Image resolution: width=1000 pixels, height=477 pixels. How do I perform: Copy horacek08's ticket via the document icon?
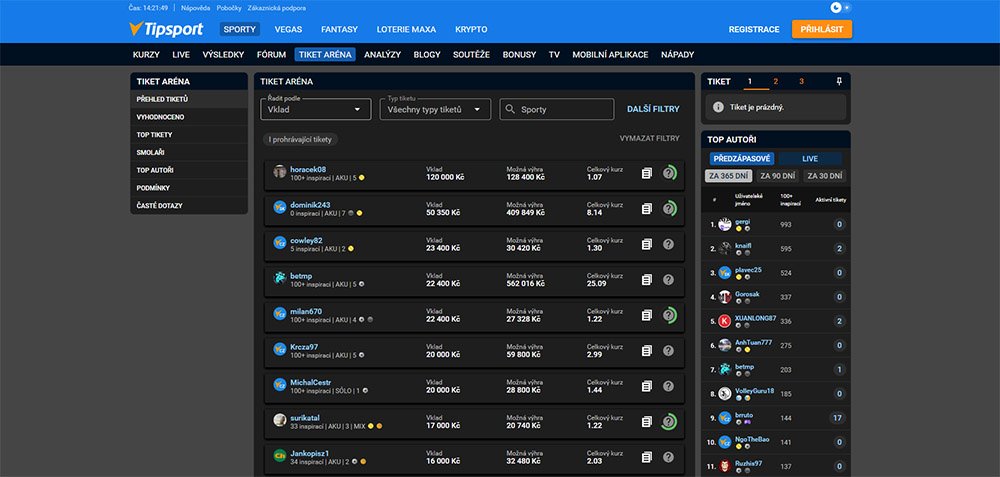(647, 173)
